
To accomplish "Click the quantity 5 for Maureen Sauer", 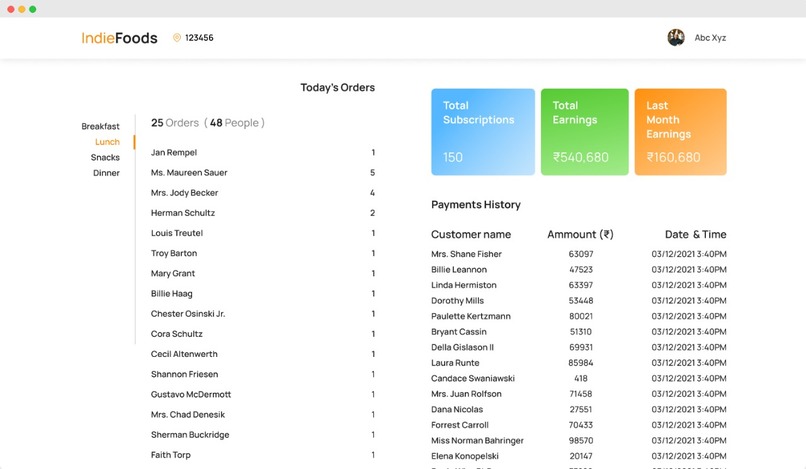I will 372,172.
